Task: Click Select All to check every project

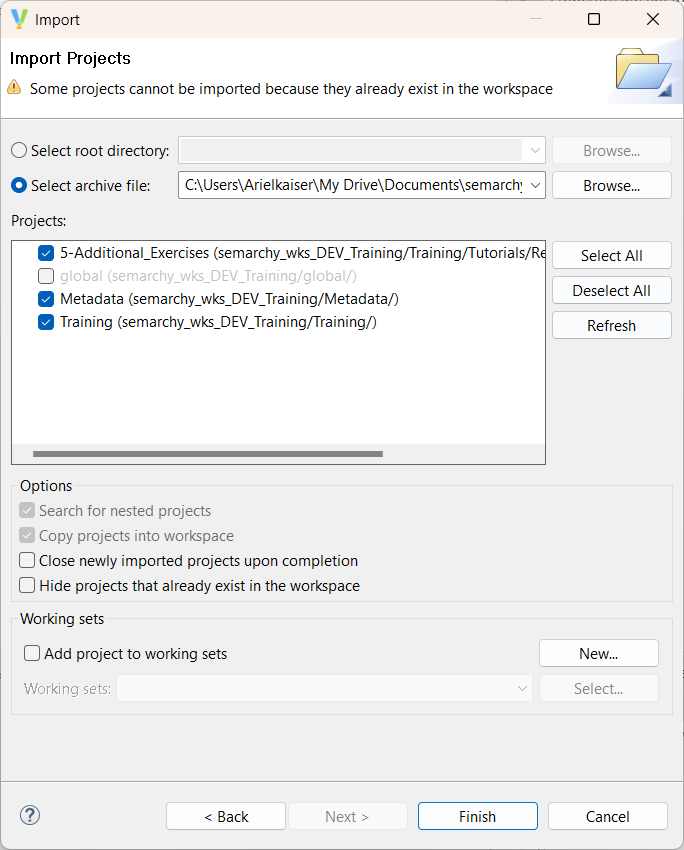Action: pos(611,255)
